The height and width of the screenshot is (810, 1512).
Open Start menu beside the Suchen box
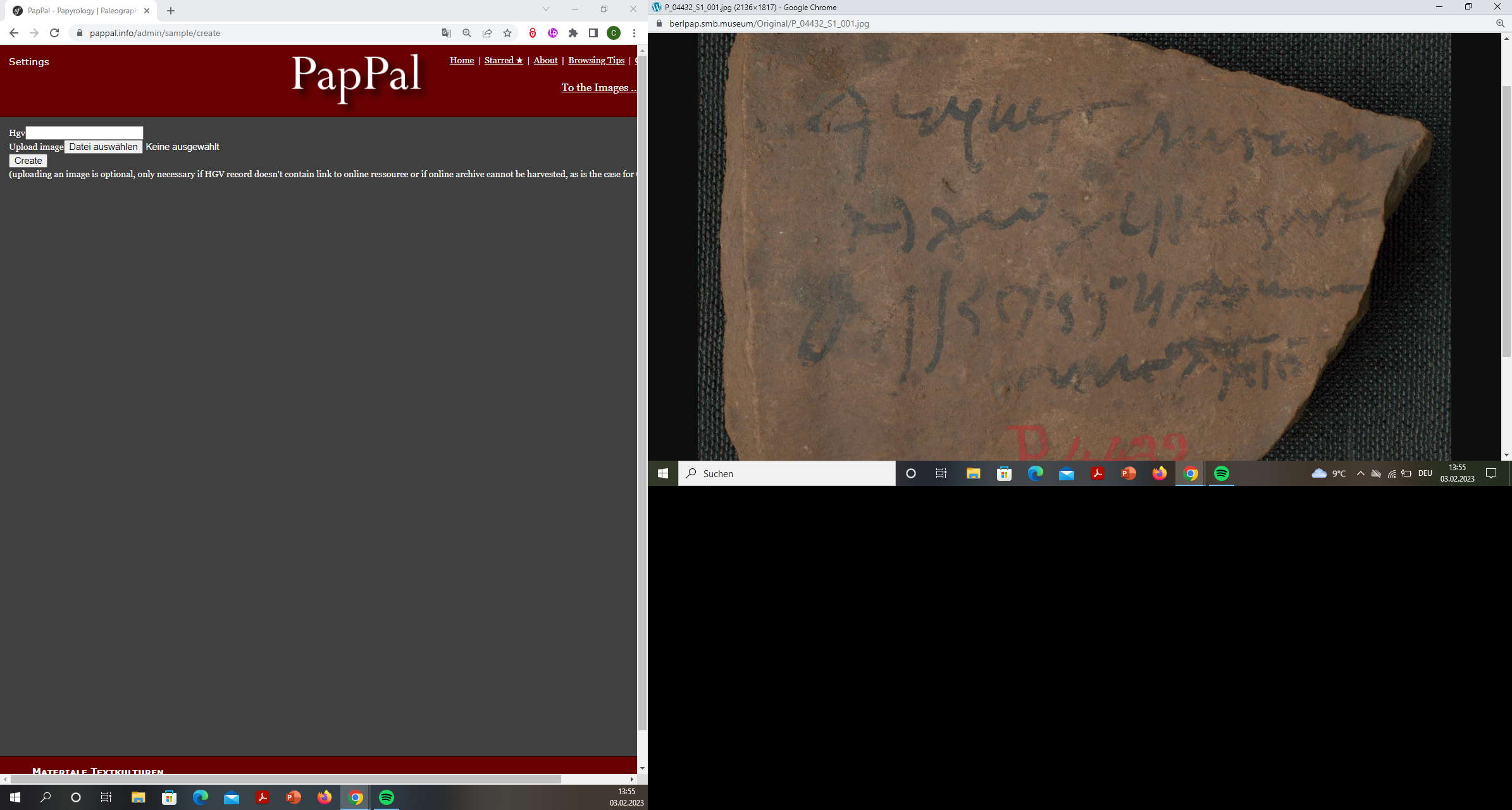tap(663, 473)
